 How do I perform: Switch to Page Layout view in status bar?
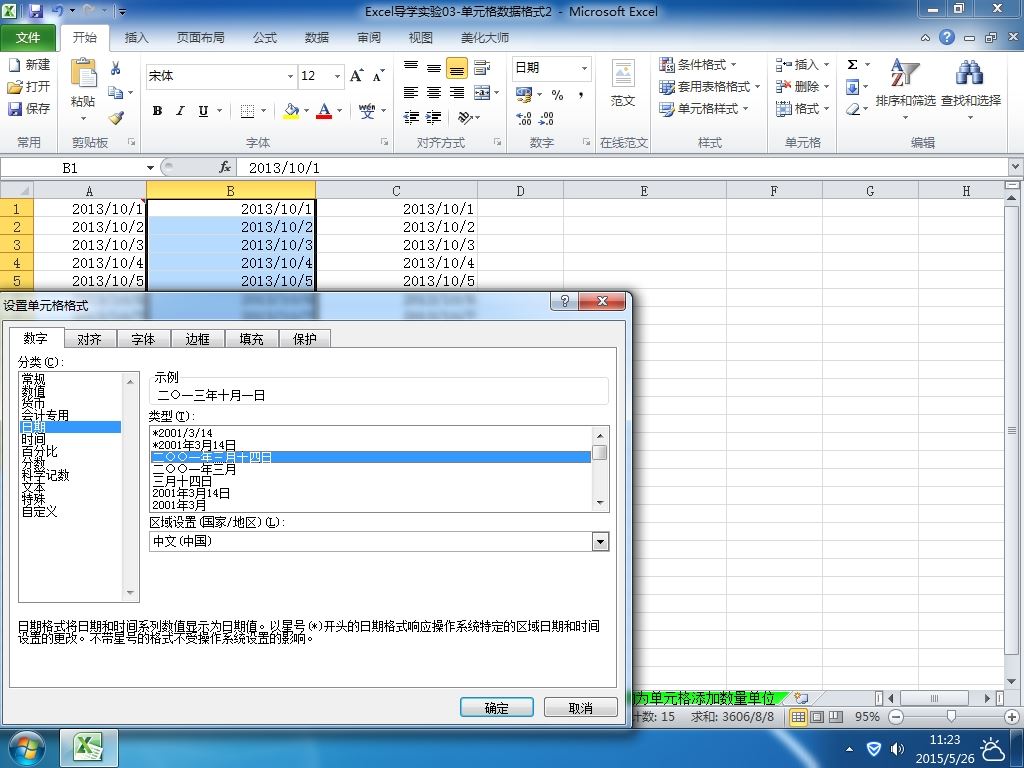pos(817,716)
